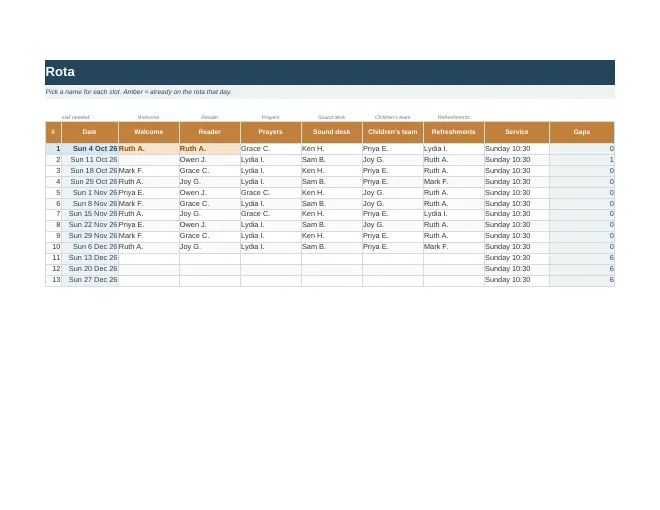Select the Reader cell Joy G. on Sun 25 Oct 26
The width and height of the screenshot is (660, 510).
pyautogui.click(x=210, y=182)
